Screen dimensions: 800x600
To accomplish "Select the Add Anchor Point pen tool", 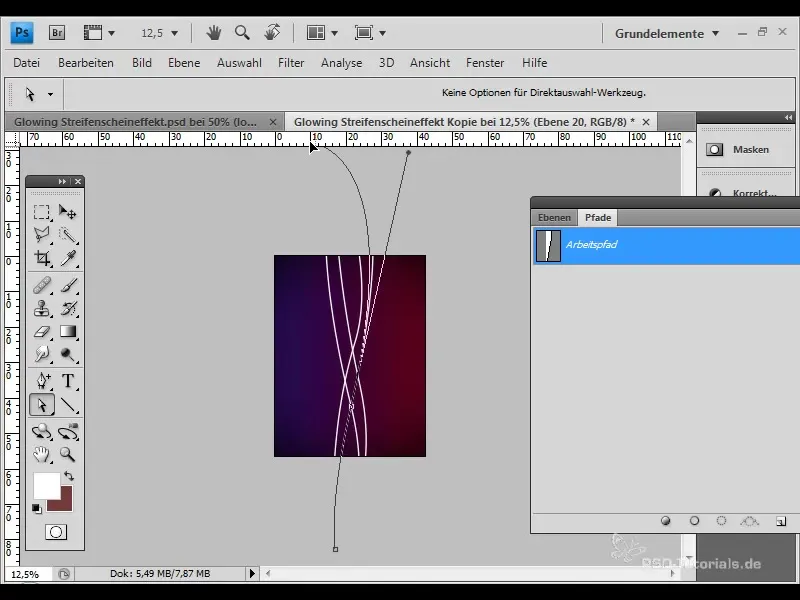I will (x=41, y=381).
